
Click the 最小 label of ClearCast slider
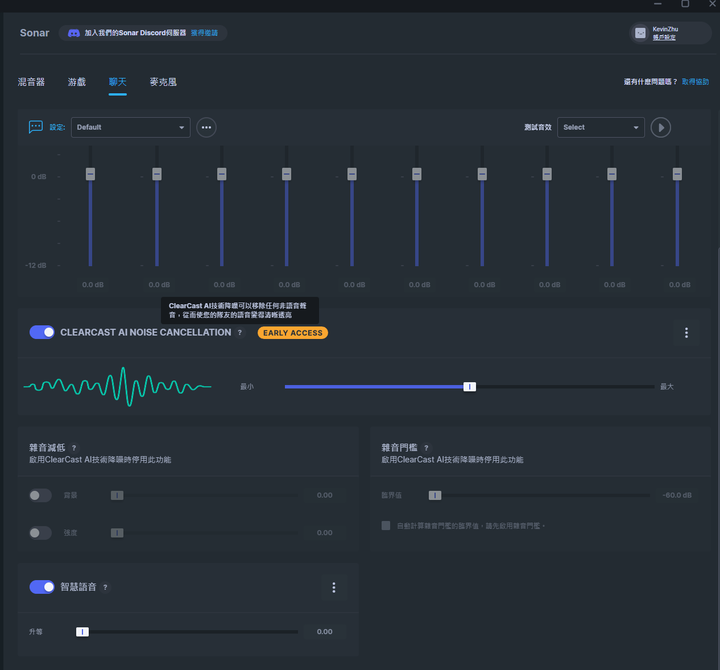coord(247,387)
